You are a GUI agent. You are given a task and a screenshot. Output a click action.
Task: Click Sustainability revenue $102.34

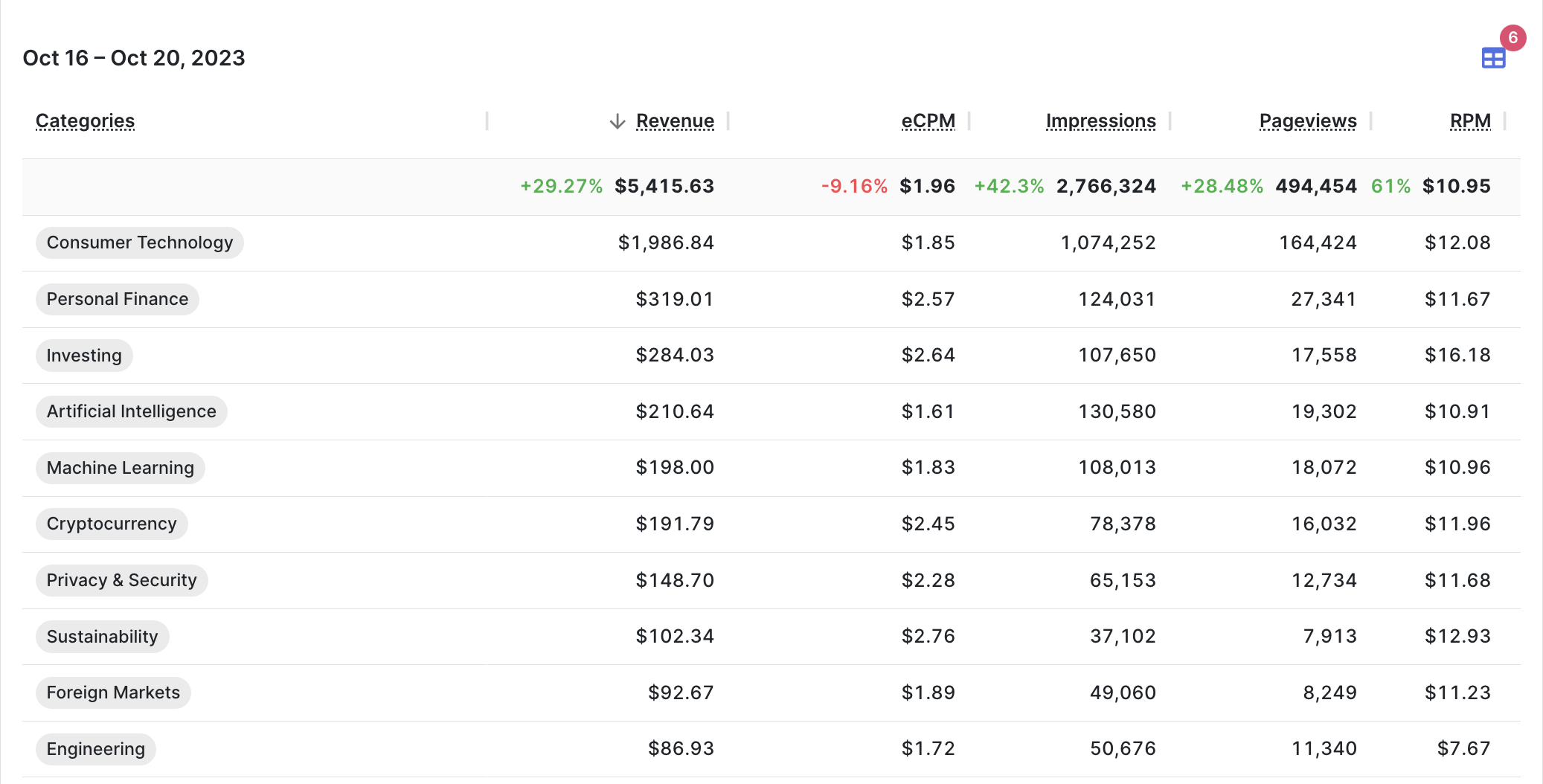[x=675, y=636]
